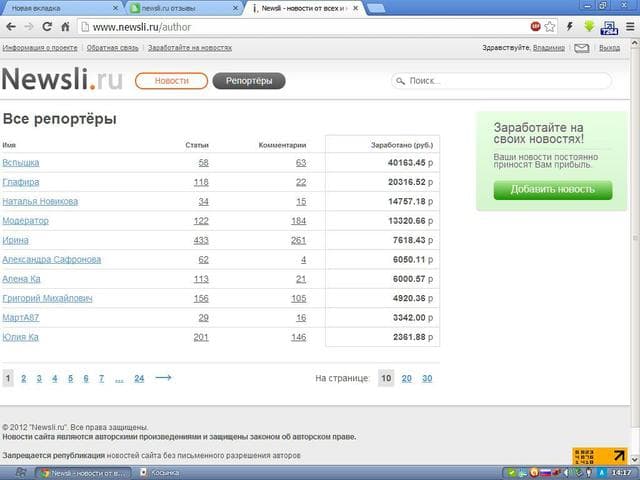Screen dimensions: 640x480
Task: Click the 'Комментарии' column header
Action: click(282, 145)
